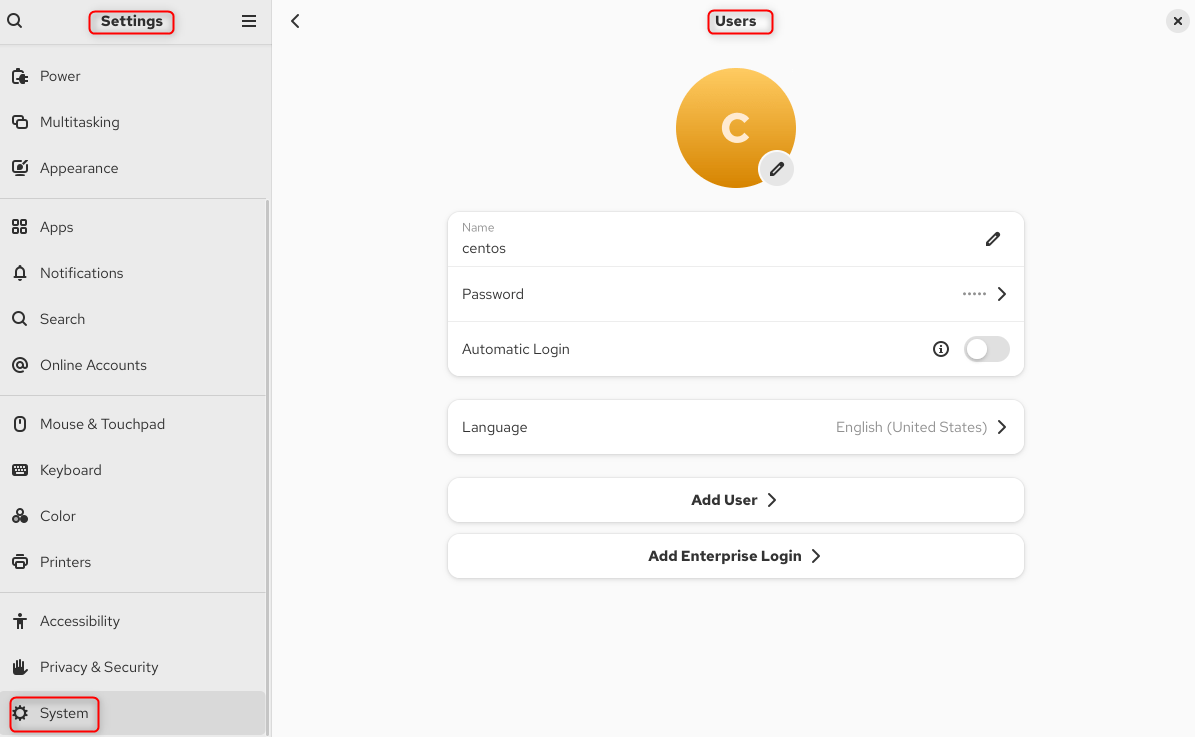Click the sidebar vertical scrollbar
This screenshot has width=1195, height=737.
coord(267,450)
